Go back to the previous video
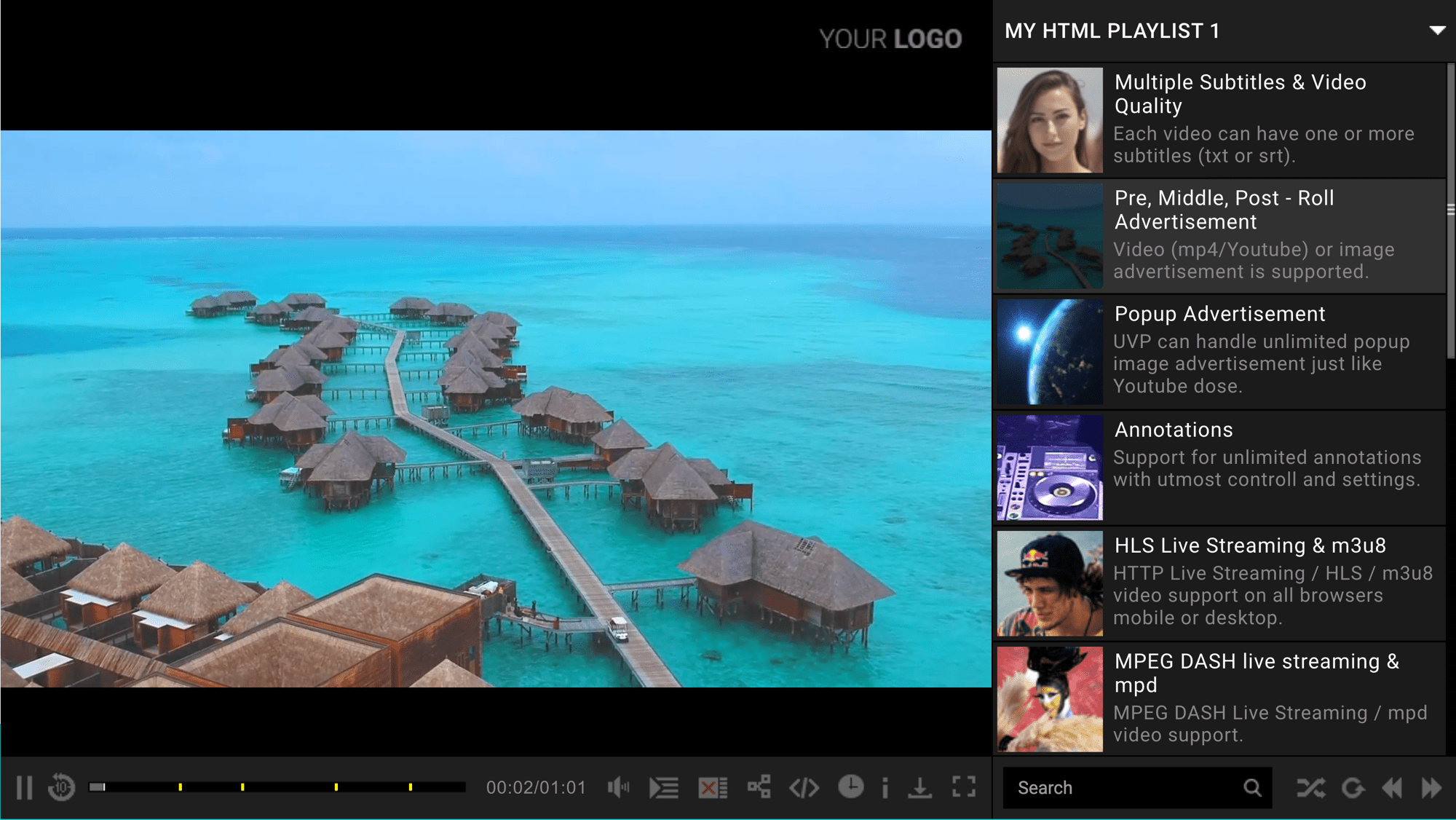Screen dimensions: 1456x820 coord(1393,787)
